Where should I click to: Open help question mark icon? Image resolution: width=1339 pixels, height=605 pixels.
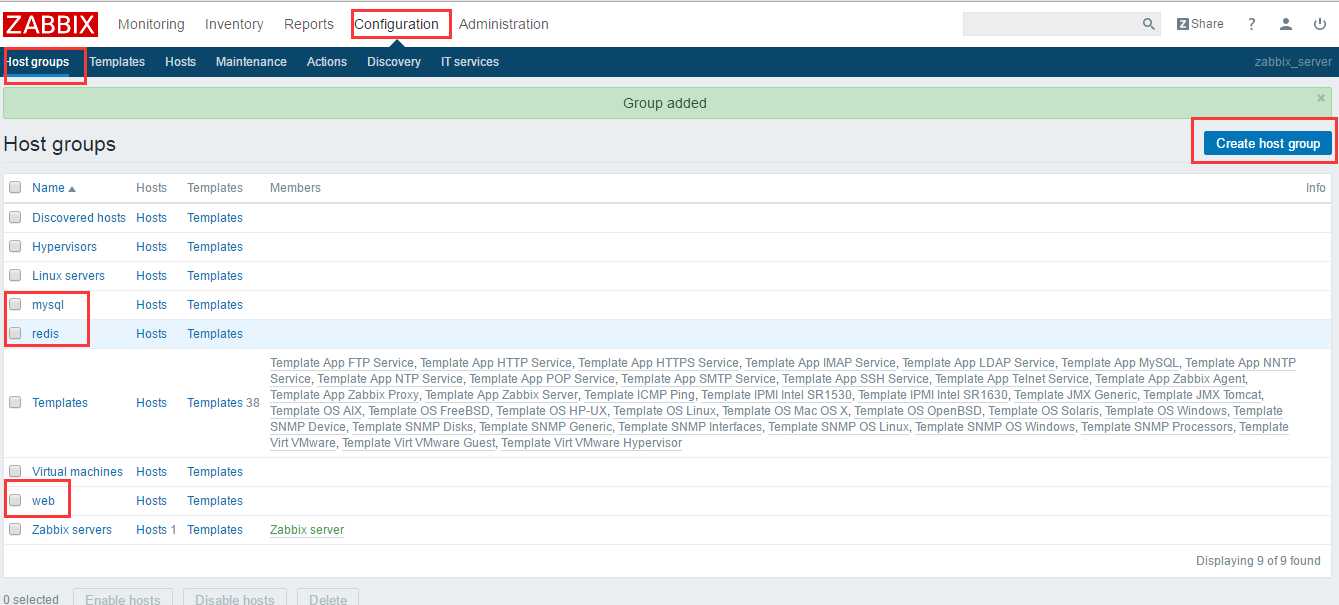(x=1251, y=24)
